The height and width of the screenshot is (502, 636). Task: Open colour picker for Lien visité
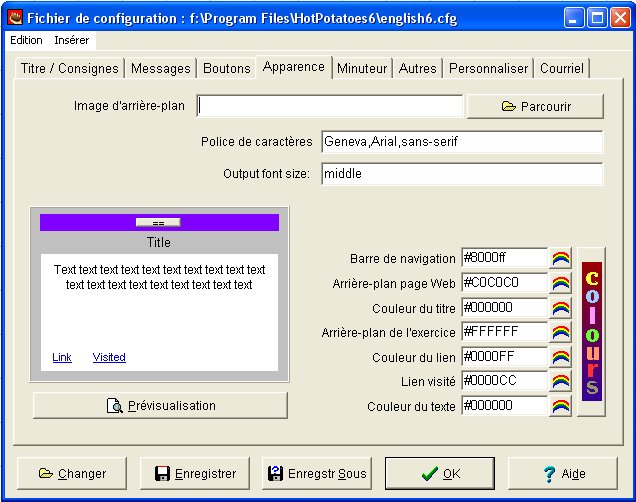click(x=561, y=381)
